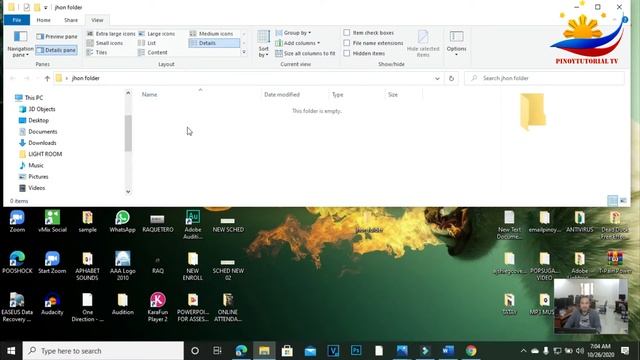
Task: Switch to the Share tab
Action: (71, 20)
